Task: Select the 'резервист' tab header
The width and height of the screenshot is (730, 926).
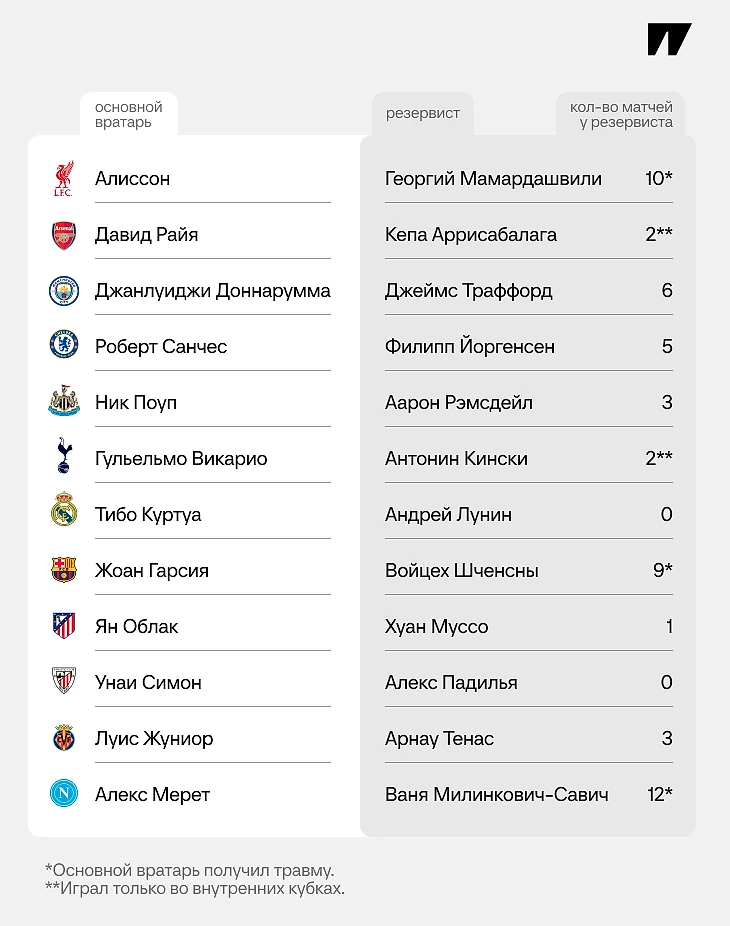Action: (423, 113)
